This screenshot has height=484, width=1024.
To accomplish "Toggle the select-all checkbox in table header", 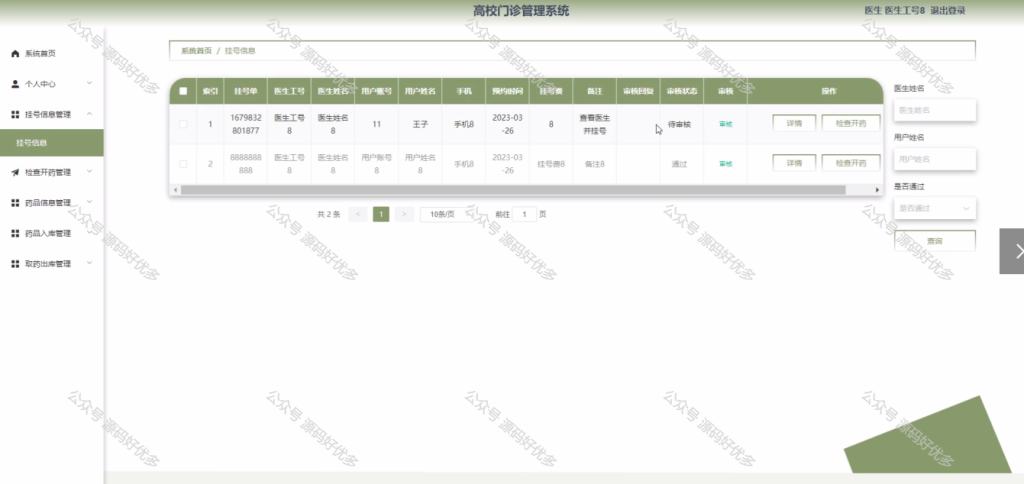I will click(x=183, y=91).
